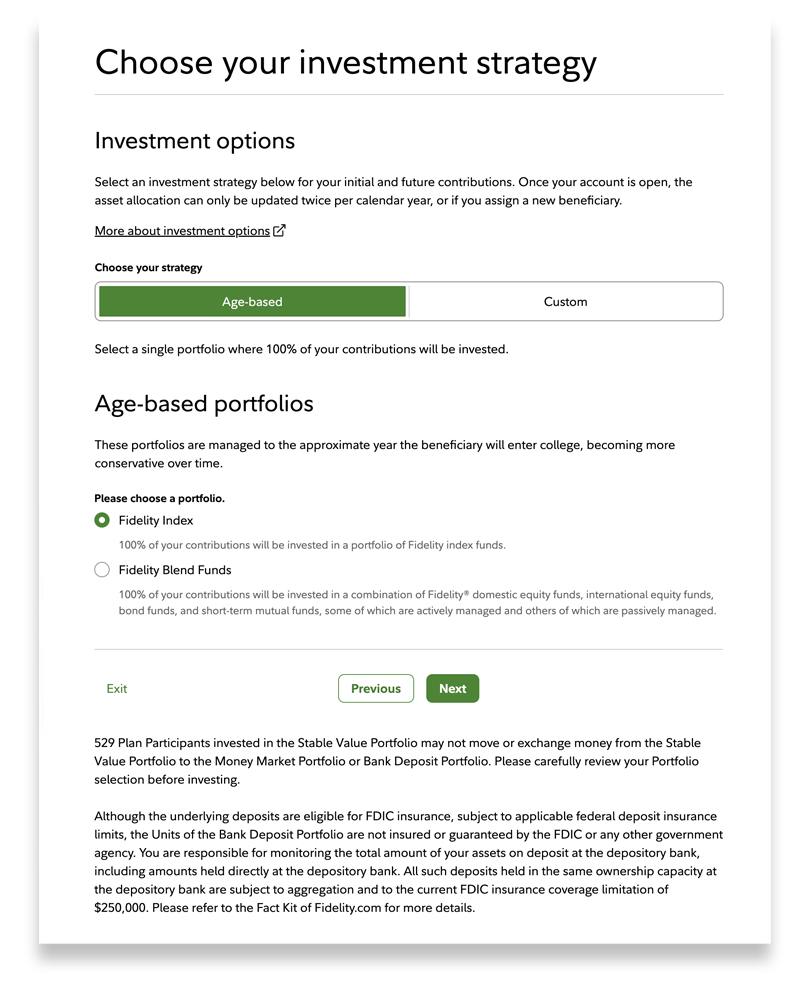Click the "Please choose a portfolio" label
Viewport: 807px width, 983px height.
point(160,497)
